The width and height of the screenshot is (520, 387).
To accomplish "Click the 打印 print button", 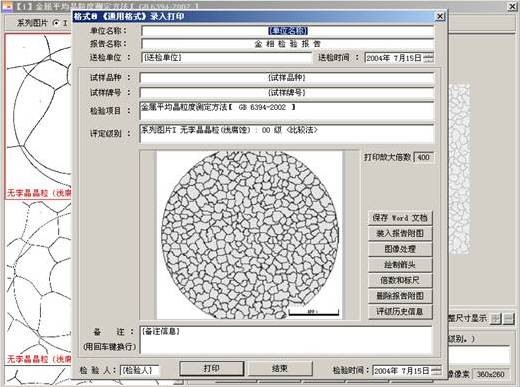I will coord(211,368).
